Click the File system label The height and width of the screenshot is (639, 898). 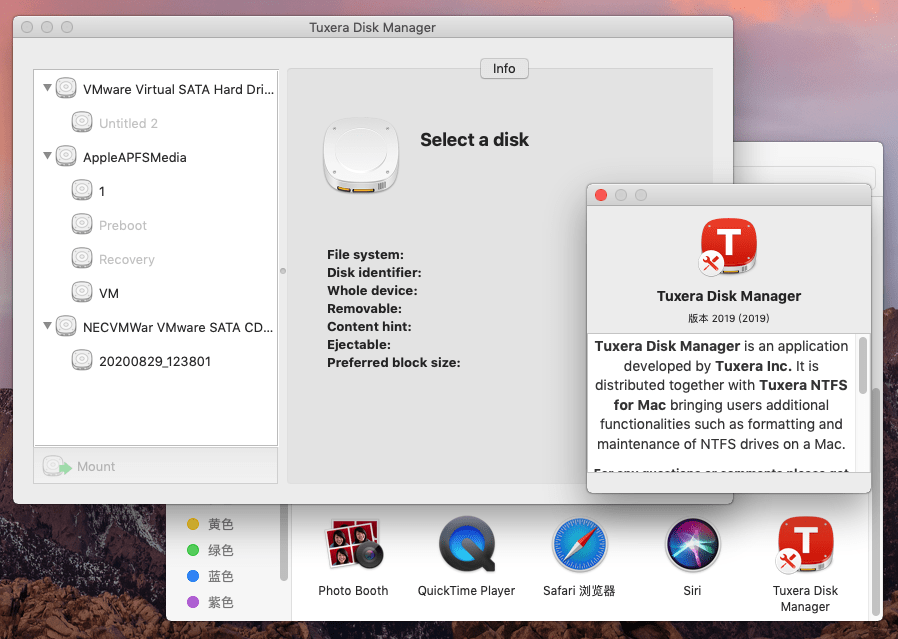365,255
